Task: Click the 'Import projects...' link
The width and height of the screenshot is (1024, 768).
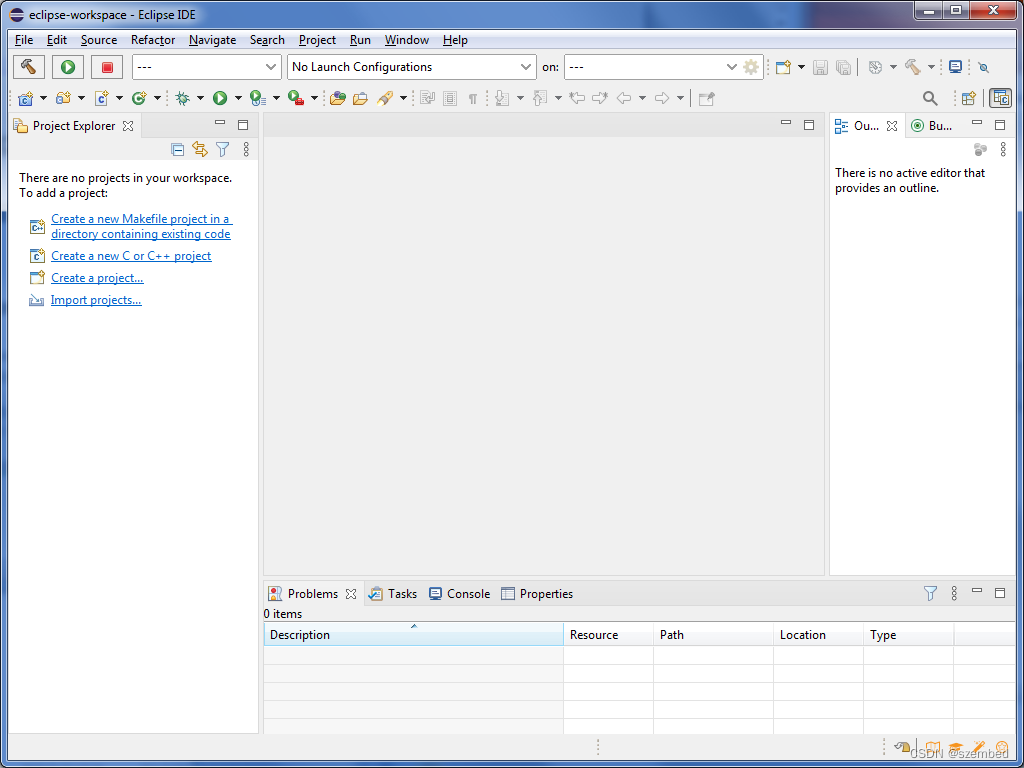Action: point(96,300)
